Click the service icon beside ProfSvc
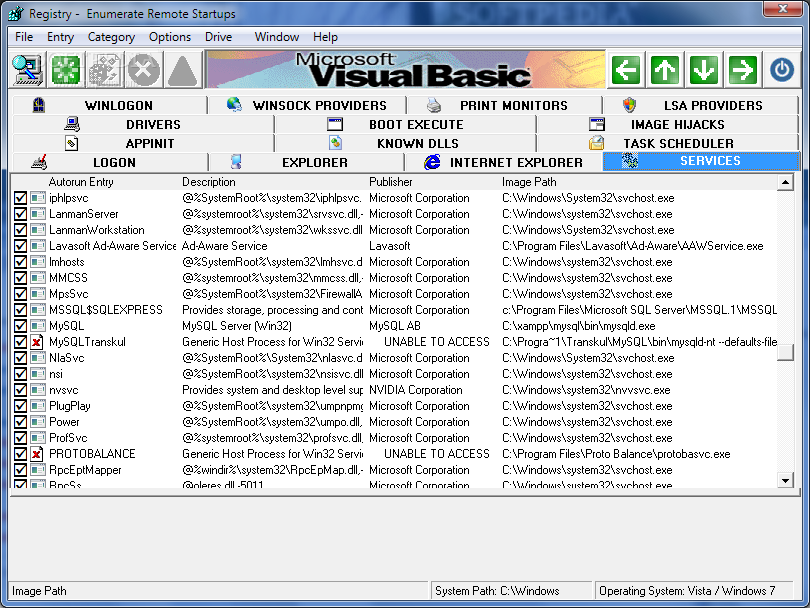This screenshot has height=608, width=810. tap(37, 438)
